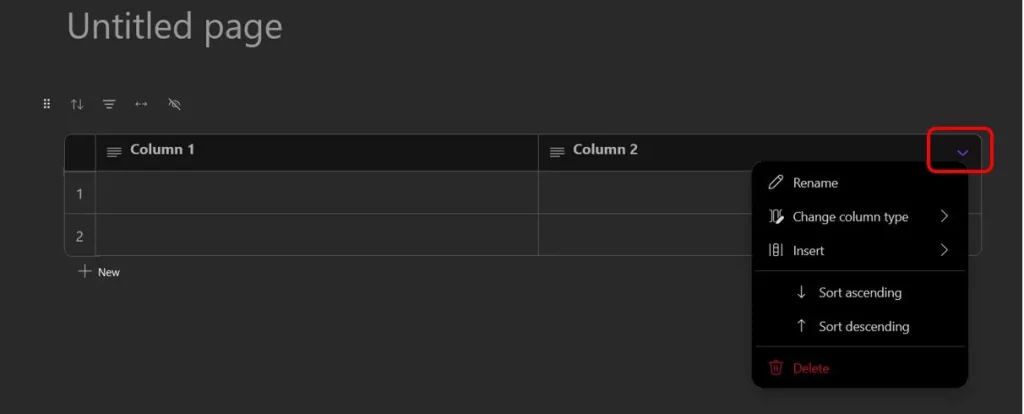Screen dimensions: 1024x414
Task: Open the sort icon in table toolbar
Action: point(77,104)
